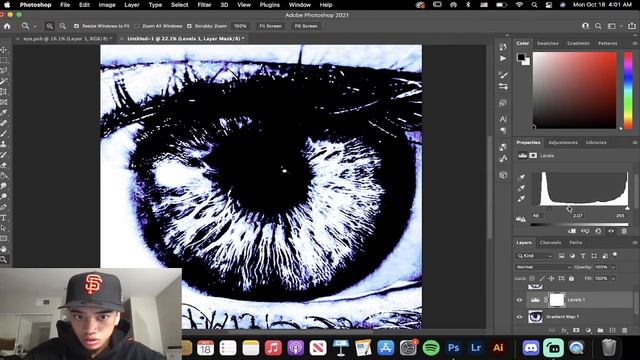Select the Type tool
This screenshot has width=640, height=360.
[x=4, y=218]
